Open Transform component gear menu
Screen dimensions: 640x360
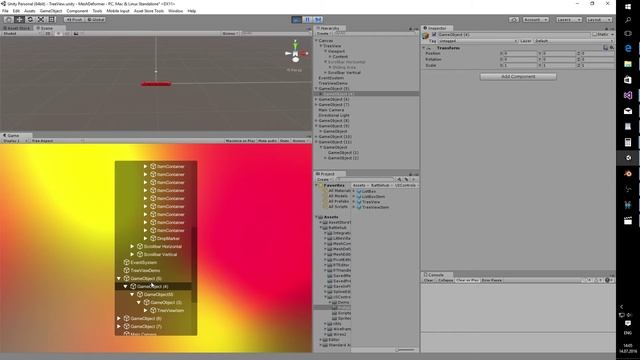(x=611, y=48)
